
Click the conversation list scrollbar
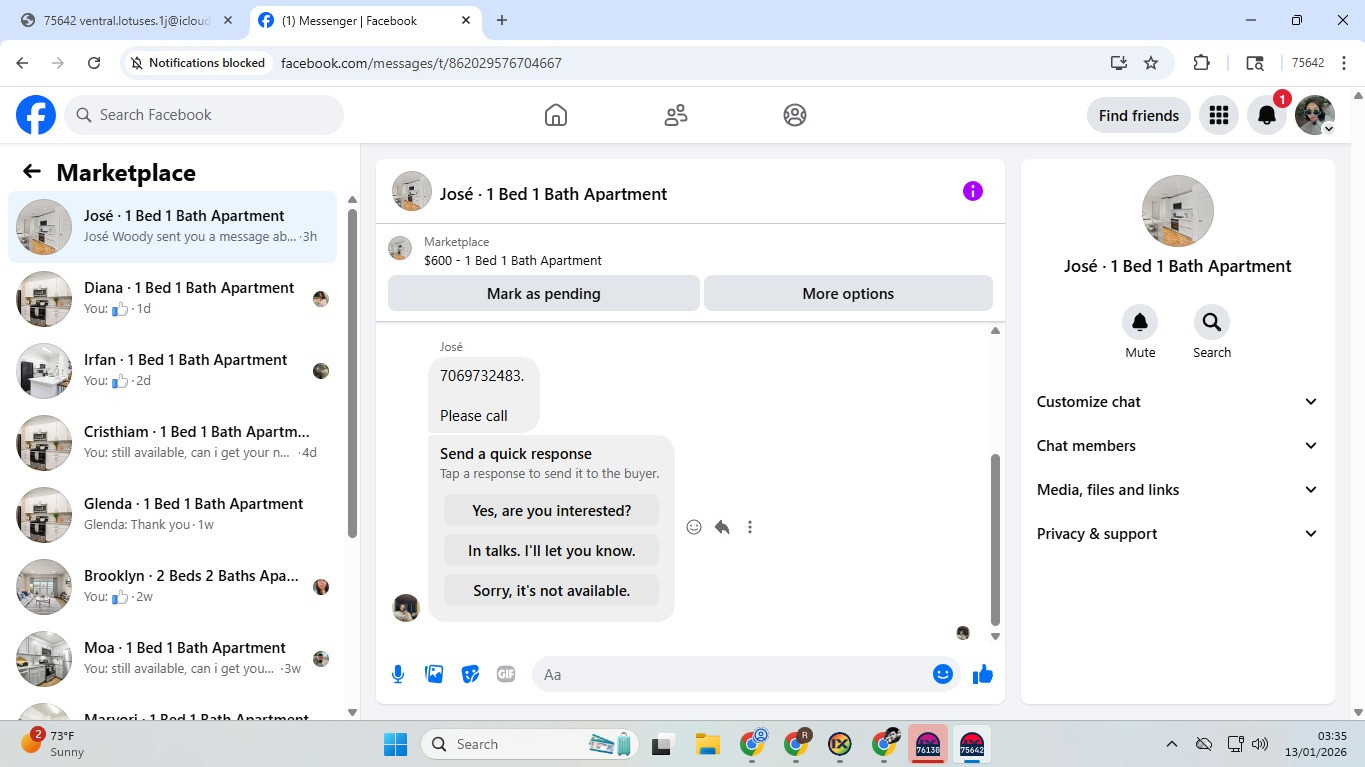pos(352,373)
